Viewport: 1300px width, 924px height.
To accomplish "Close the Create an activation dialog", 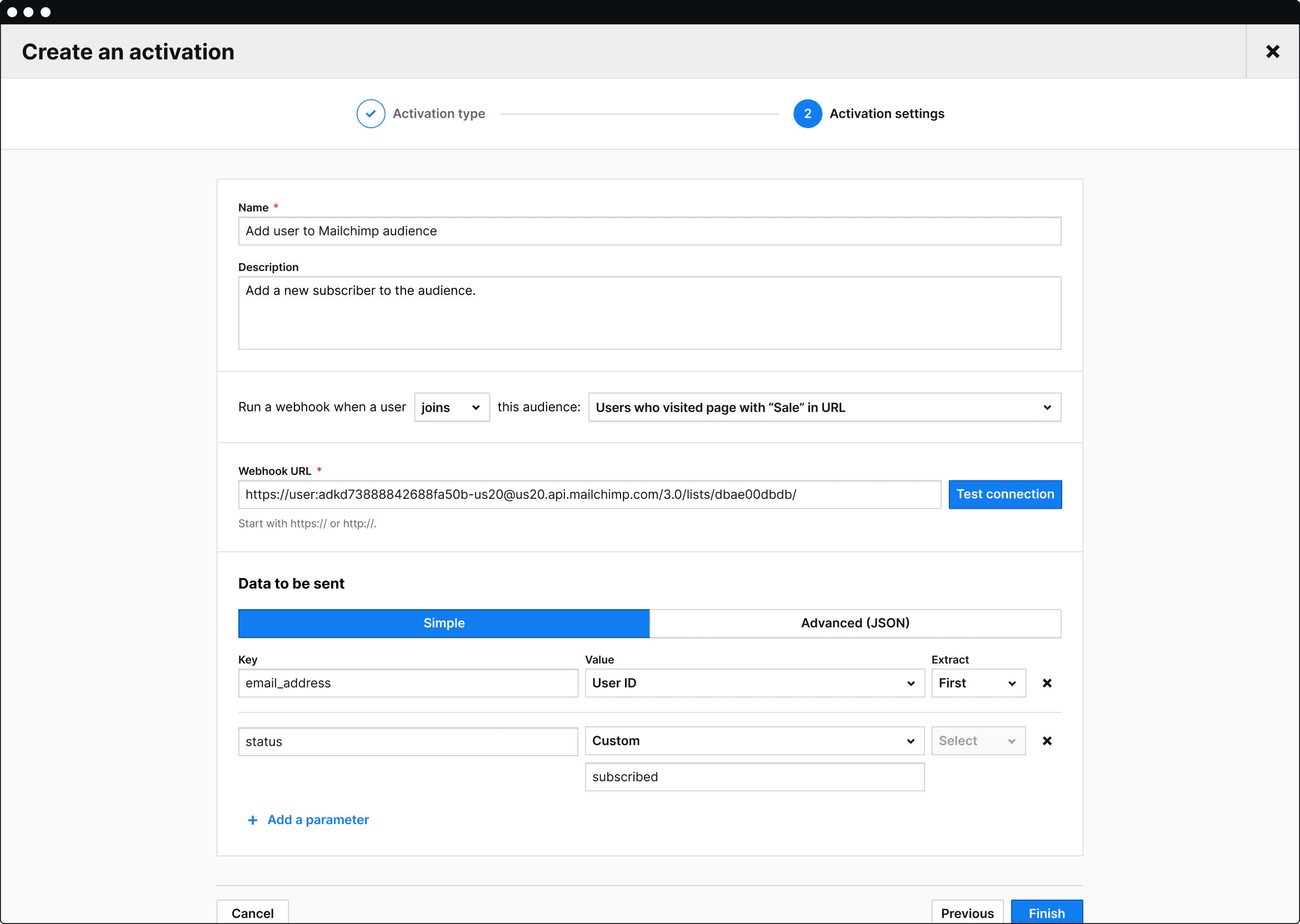I will click(x=1272, y=52).
